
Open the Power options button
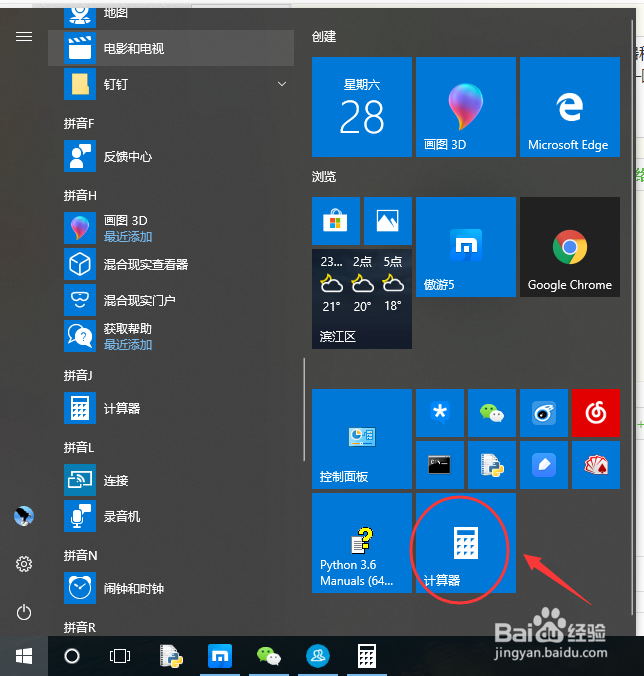point(24,612)
